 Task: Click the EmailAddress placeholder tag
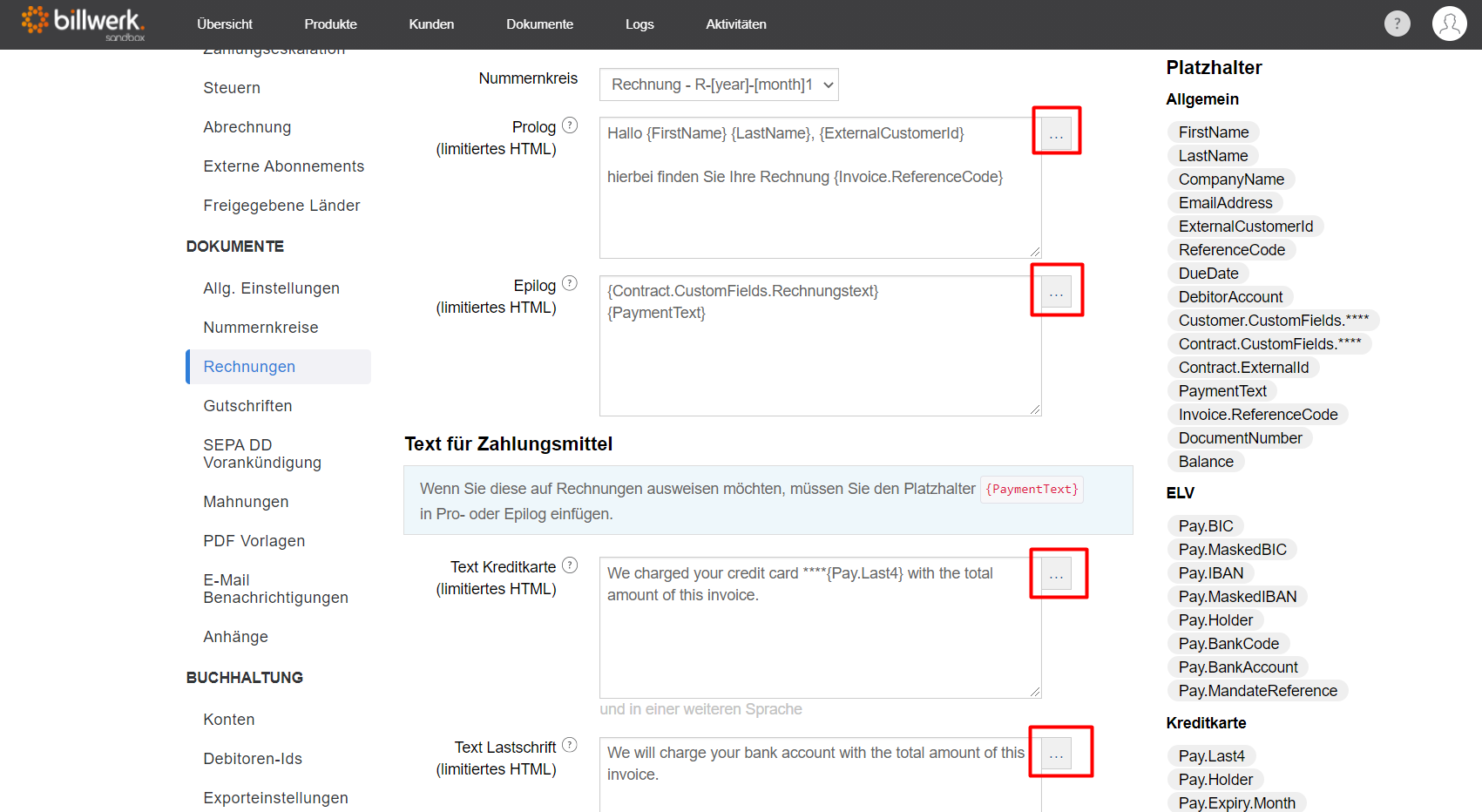(1225, 203)
